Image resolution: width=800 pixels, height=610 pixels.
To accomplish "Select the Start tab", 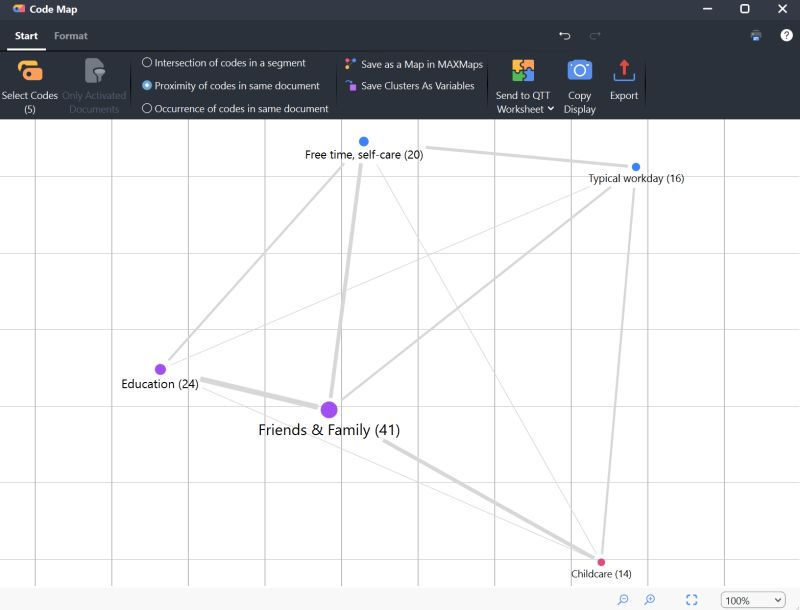I will pyautogui.click(x=26, y=35).
